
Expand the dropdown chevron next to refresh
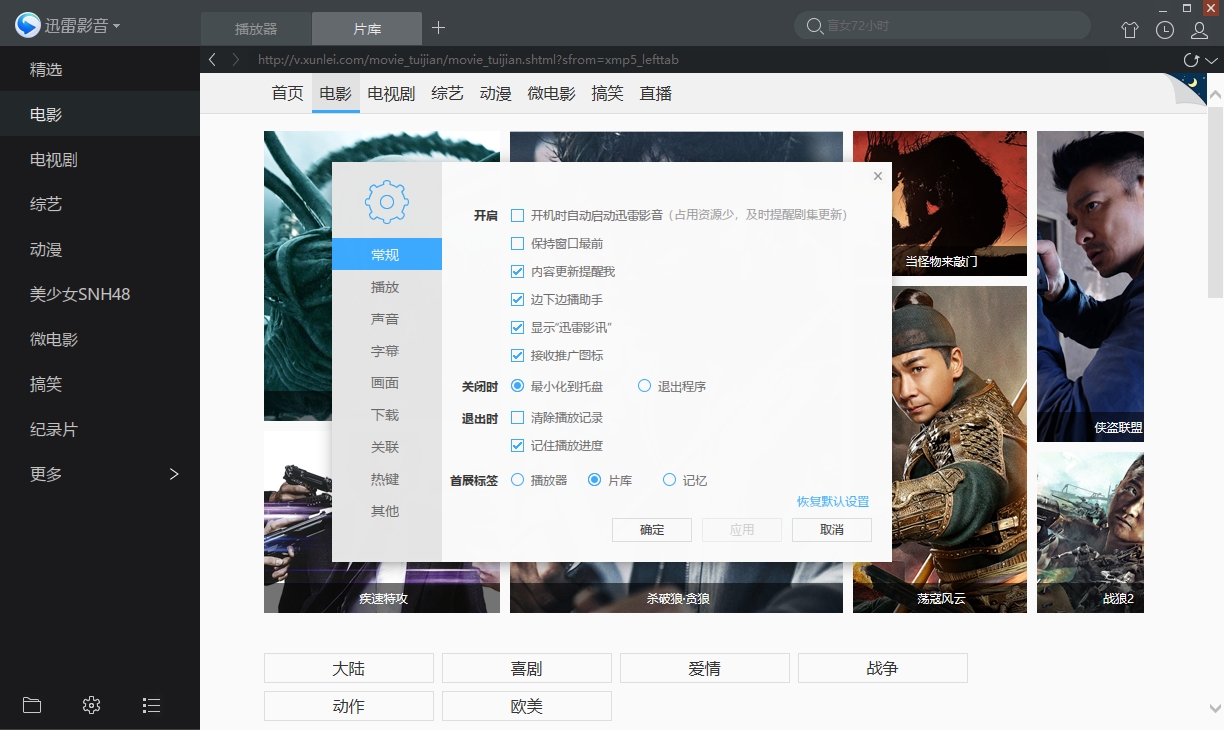coord(1212,61)
